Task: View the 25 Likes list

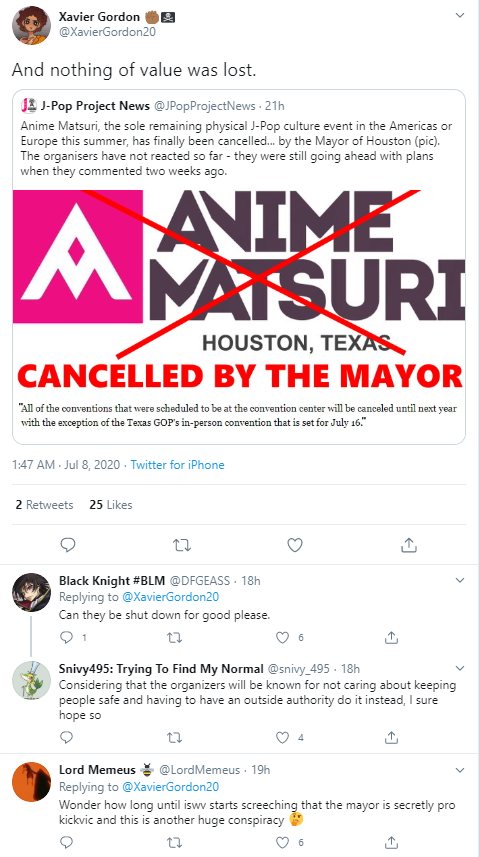Action: pos(111,504)
